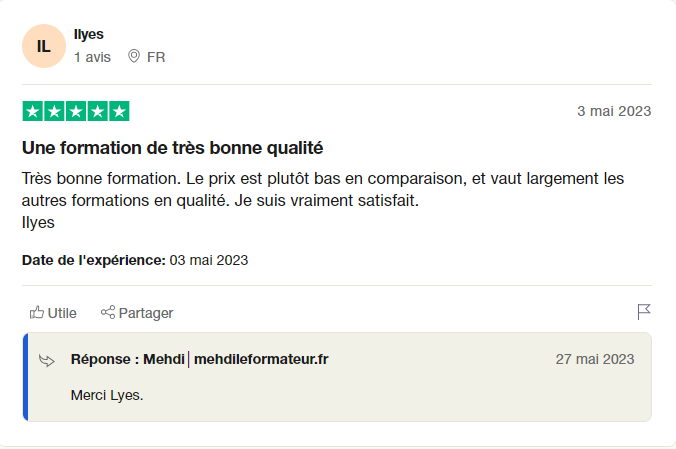Open the reviewer name Ilyes
676x449 pixels.
(88, 35)
